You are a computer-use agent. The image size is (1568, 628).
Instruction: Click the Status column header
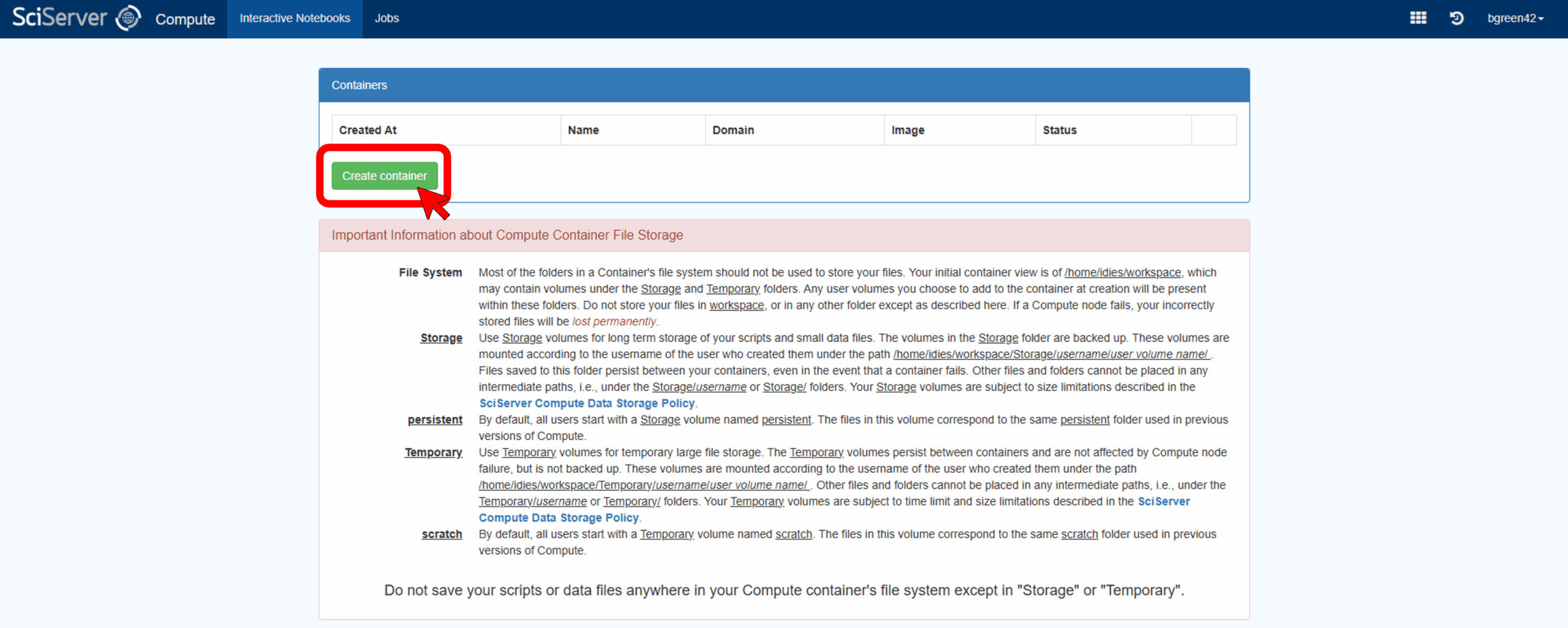pyautogui.click(x=1059, y=130)
